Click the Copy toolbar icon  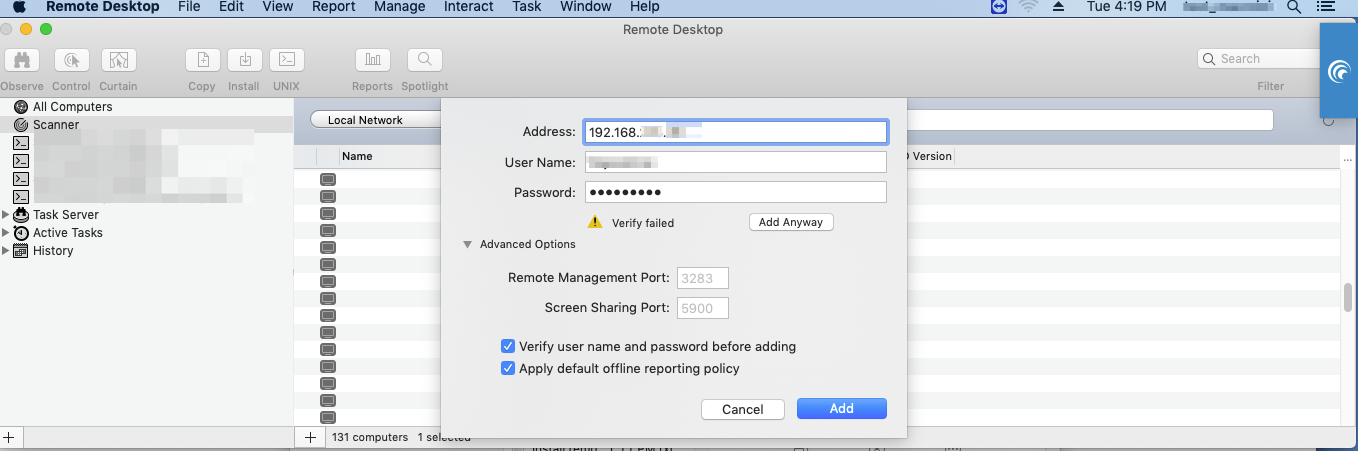[x=202, y=59]
